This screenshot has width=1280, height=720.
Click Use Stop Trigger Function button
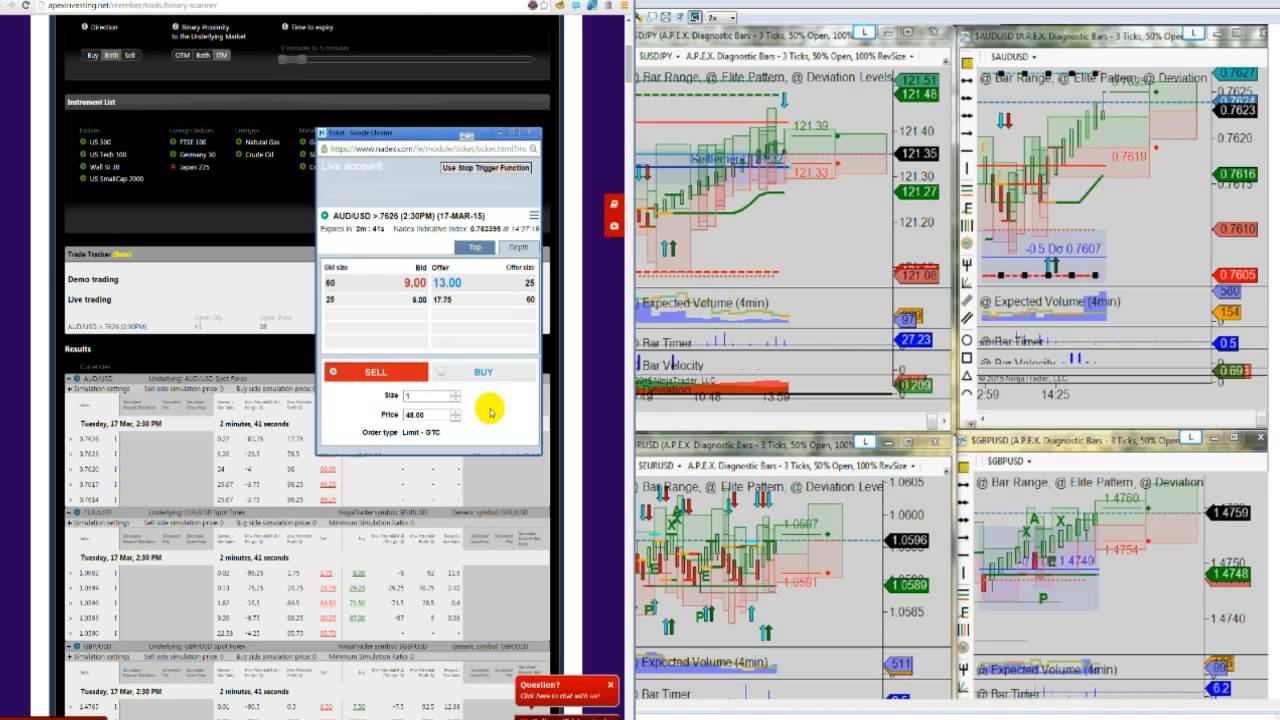486,168
